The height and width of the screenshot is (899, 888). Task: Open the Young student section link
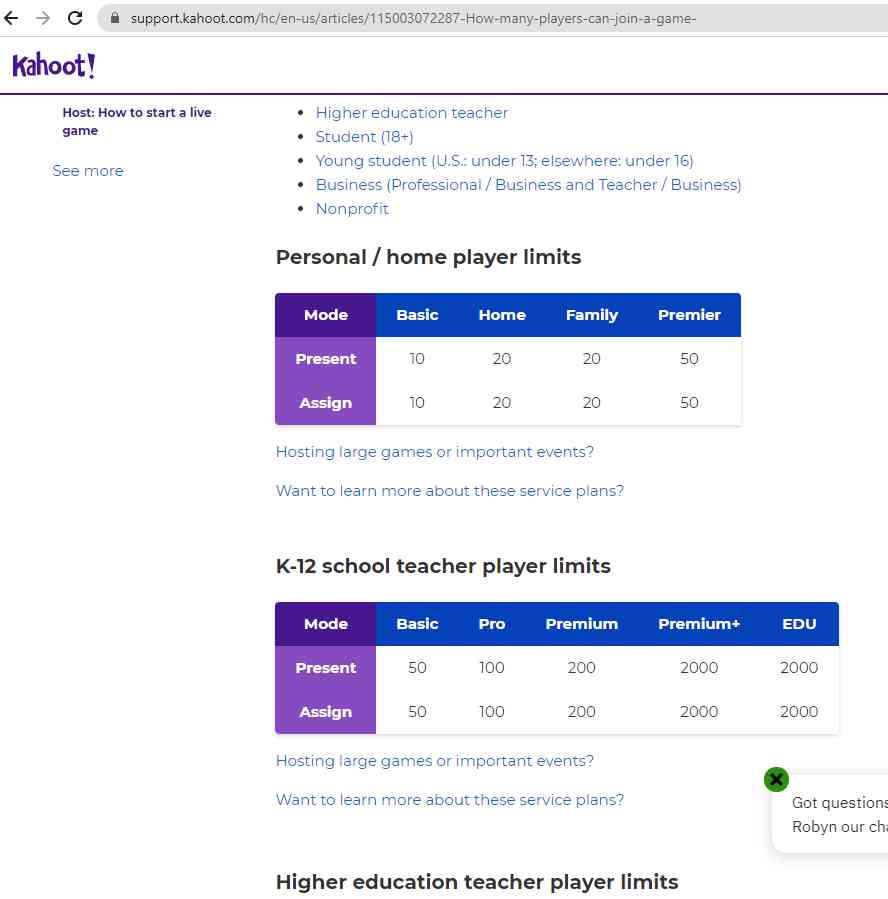tap(504, 161)
